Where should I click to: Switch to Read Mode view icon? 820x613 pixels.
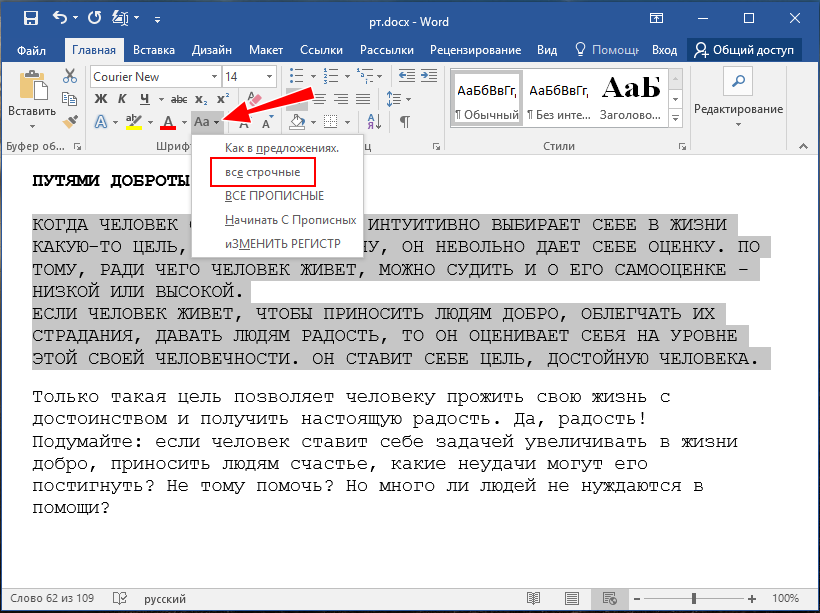coord(533,598)
